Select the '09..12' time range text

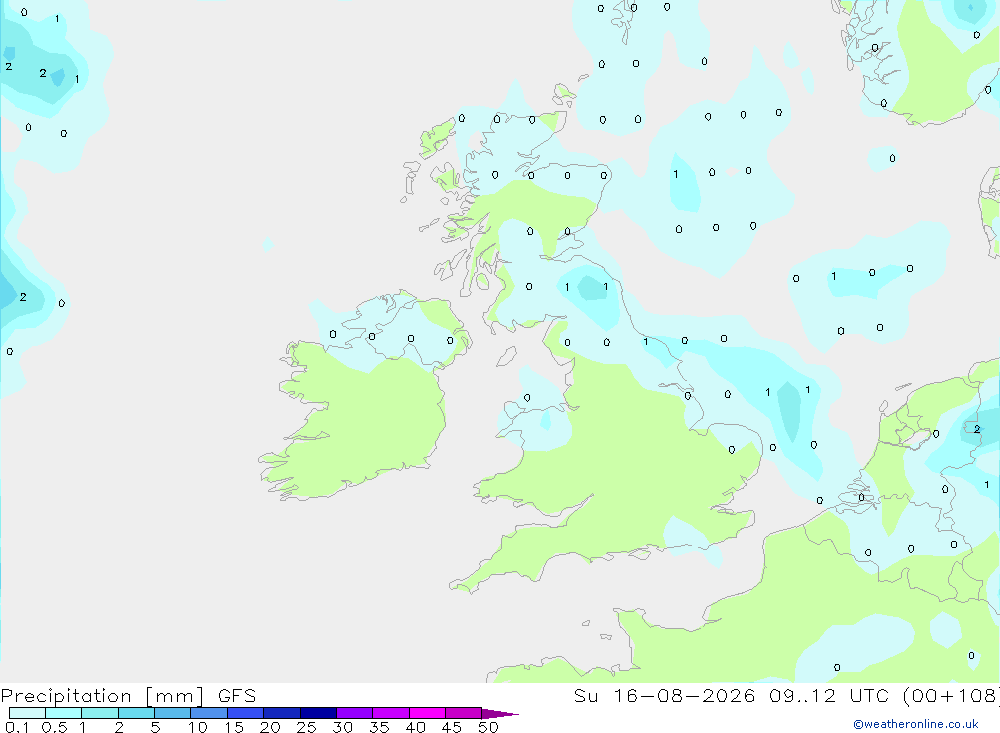coord(802,695)
